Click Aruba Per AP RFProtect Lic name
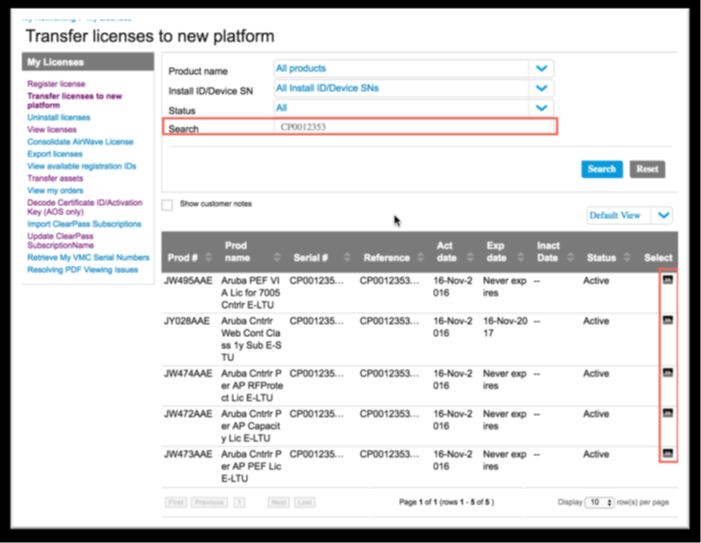The image size is (701, 543). click(x=252, y=386)
